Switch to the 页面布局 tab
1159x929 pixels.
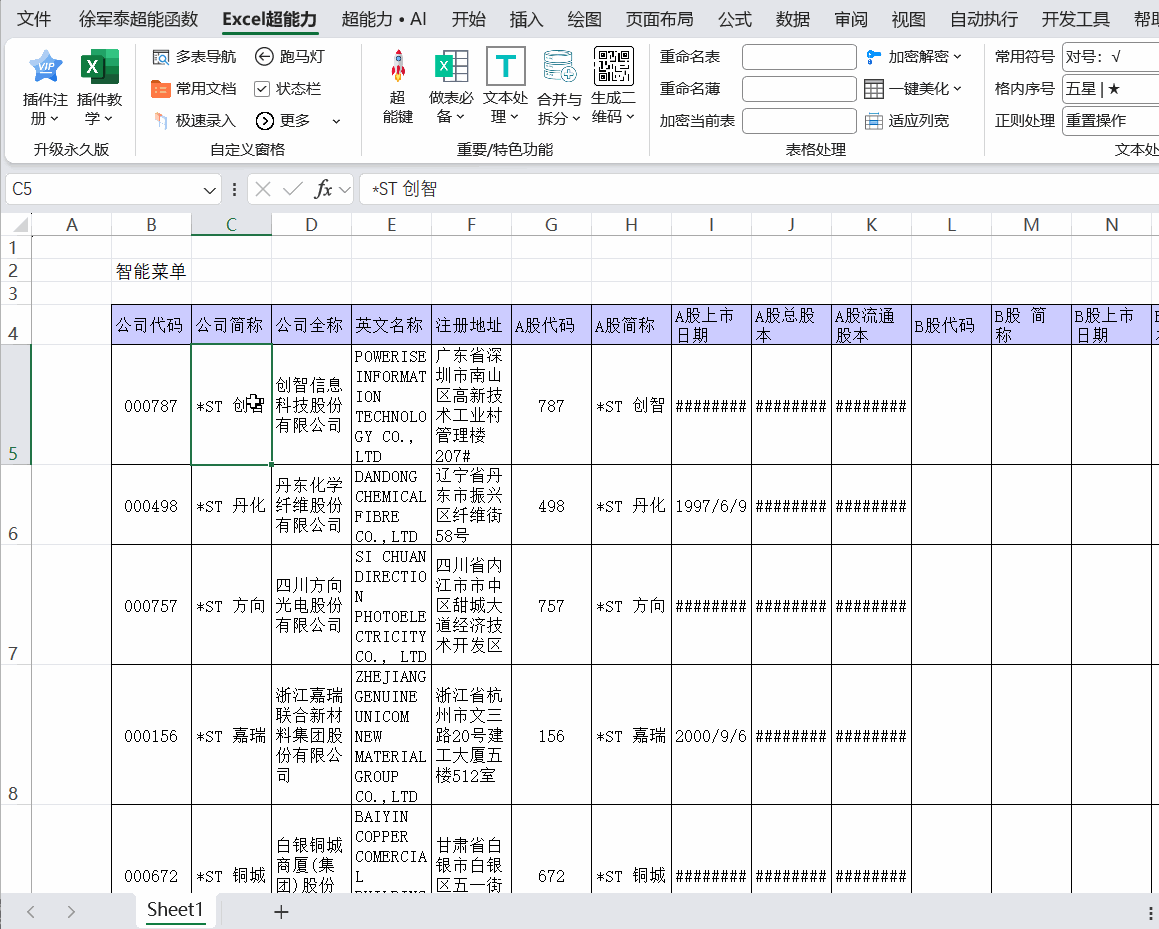pos(659,19)
